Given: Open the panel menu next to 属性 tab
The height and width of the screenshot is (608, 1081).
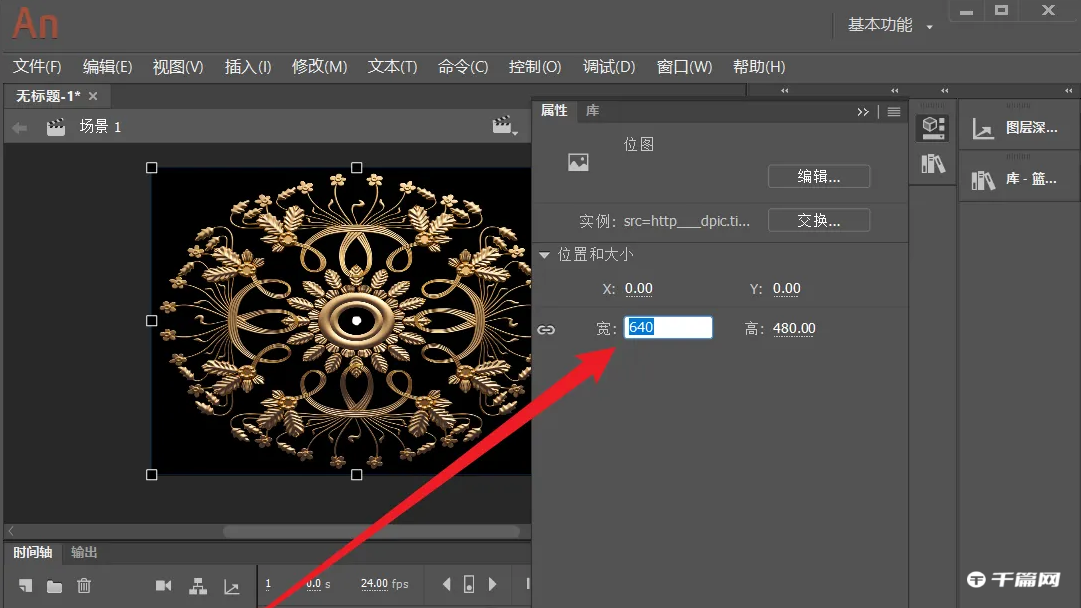Looking at the screenshot, I should tap(893, 111).
